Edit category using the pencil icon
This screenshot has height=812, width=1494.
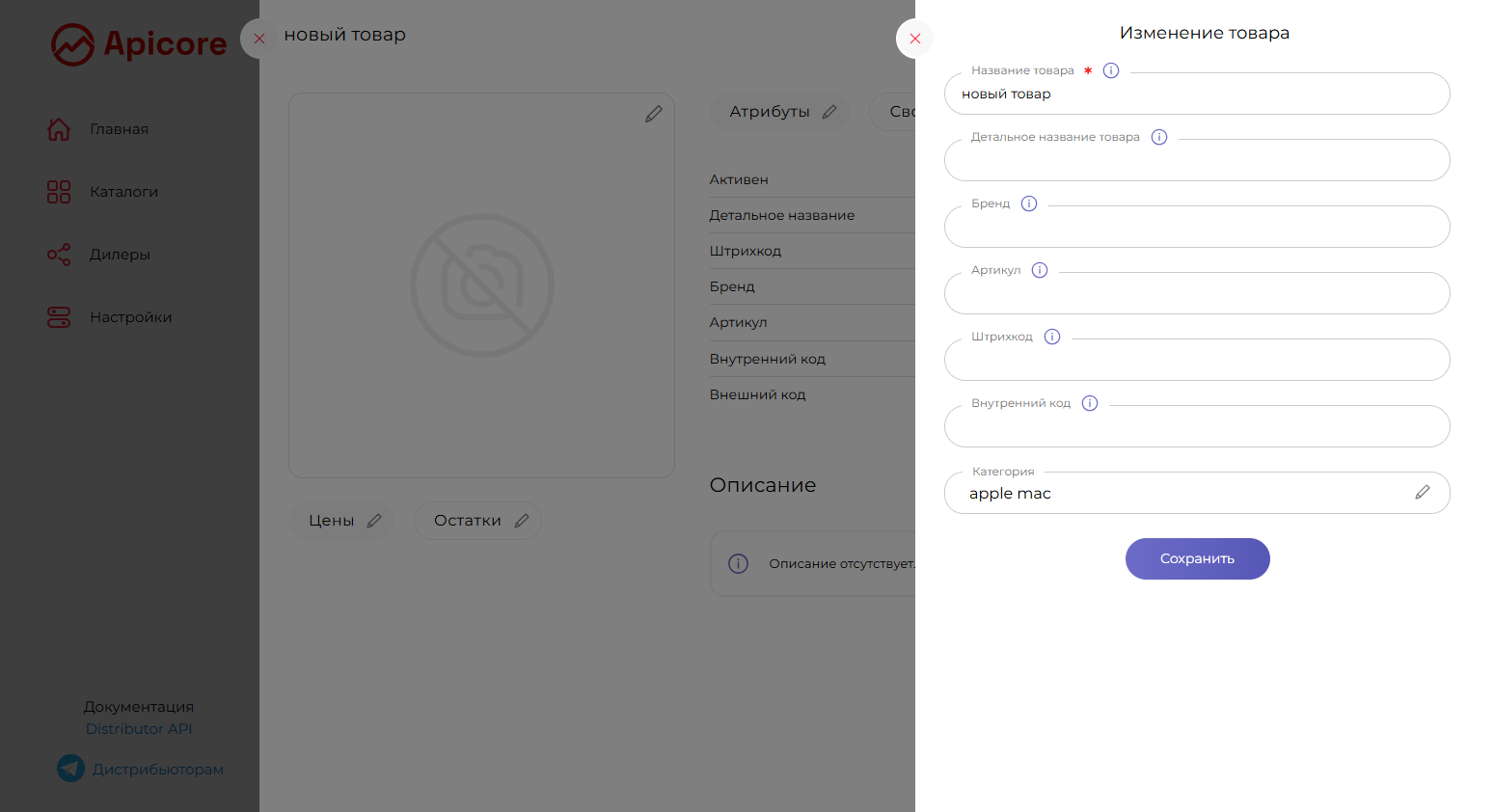(x=1423, y=493)
